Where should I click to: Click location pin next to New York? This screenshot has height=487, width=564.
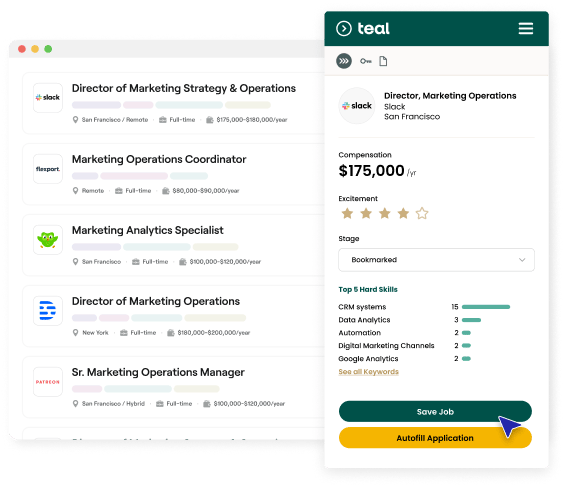pos(75,333)
